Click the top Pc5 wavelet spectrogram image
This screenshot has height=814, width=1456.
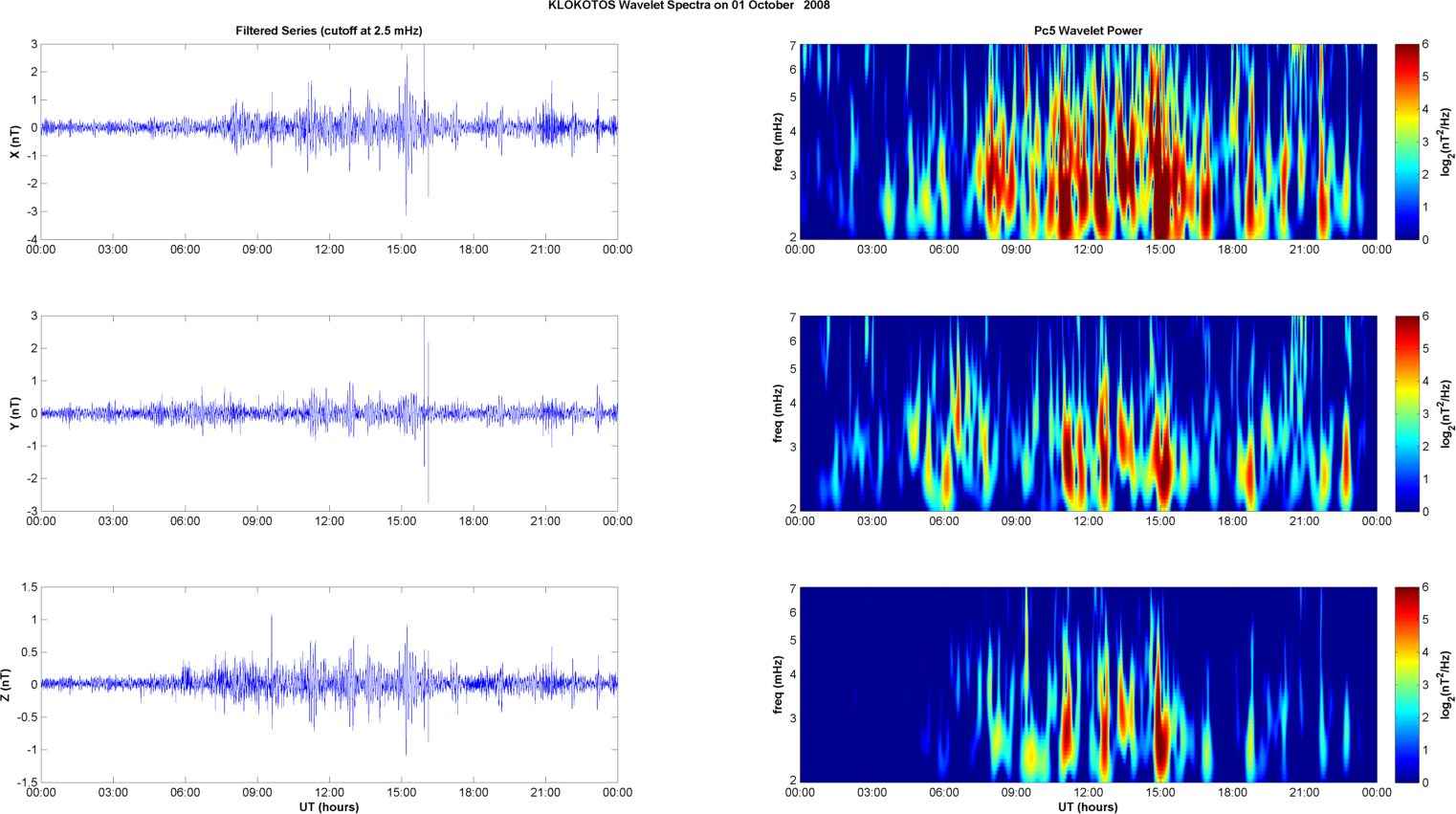click(1088, 142)
